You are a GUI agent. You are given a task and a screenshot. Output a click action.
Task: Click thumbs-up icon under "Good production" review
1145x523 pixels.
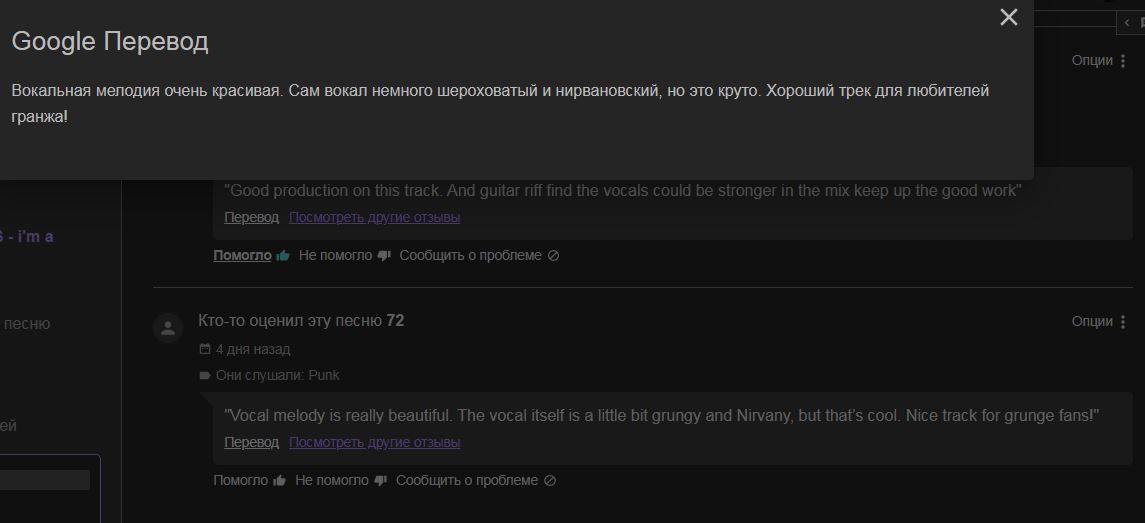click(x=283, y=256)
